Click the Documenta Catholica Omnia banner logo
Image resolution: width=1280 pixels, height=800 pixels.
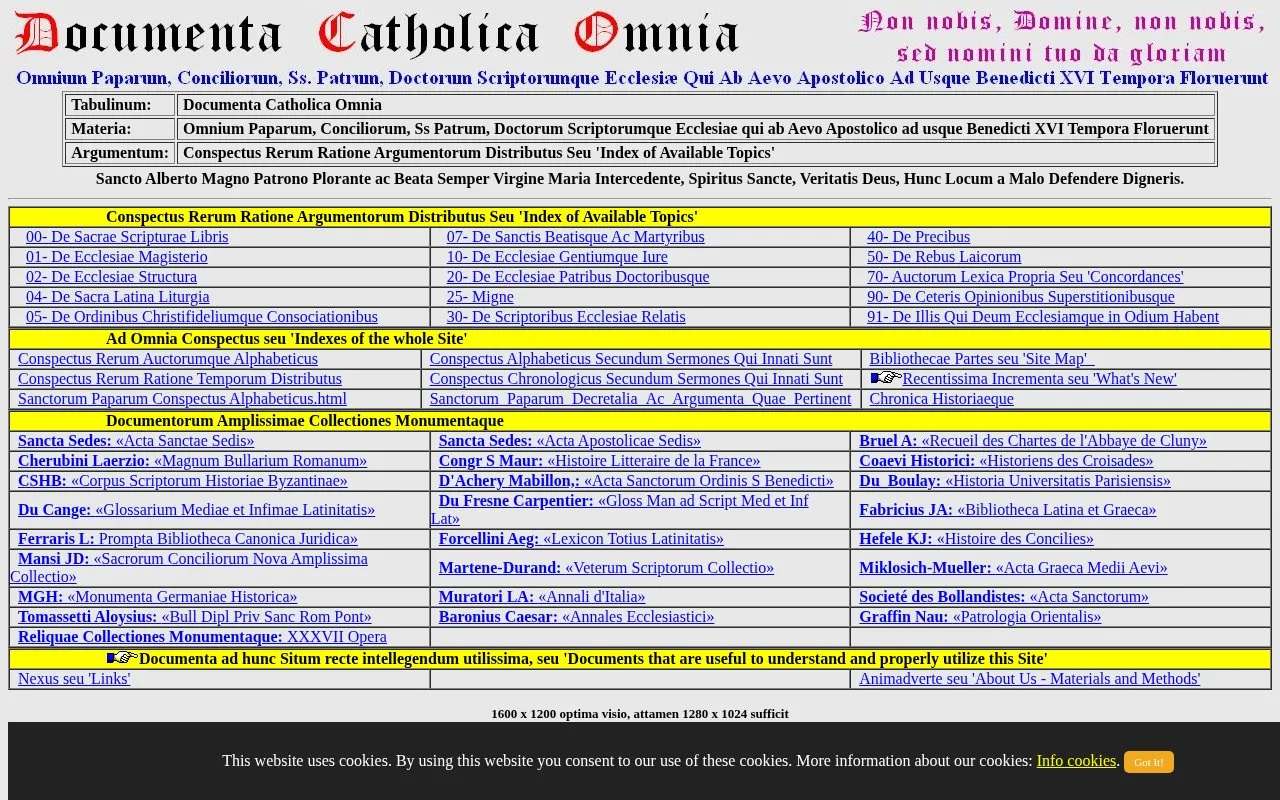click(377, 34)
